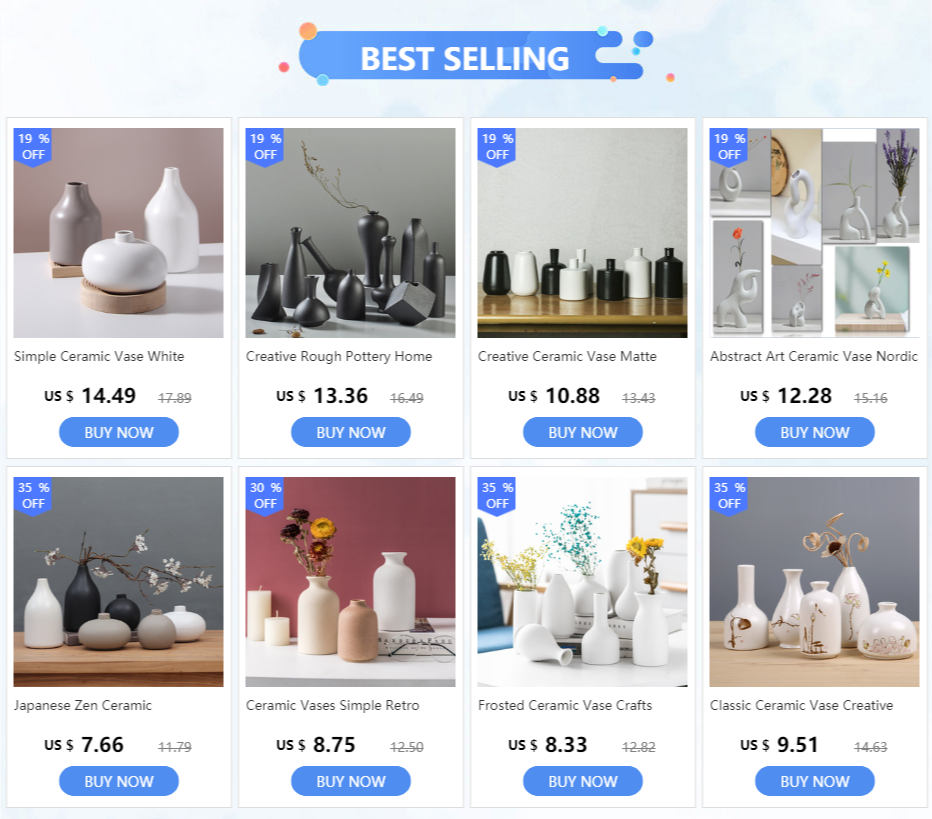Viewport: 932px width, 819px height.
Task: Open the Japanese Zen Ceramic title link
Action: point(83,705)
